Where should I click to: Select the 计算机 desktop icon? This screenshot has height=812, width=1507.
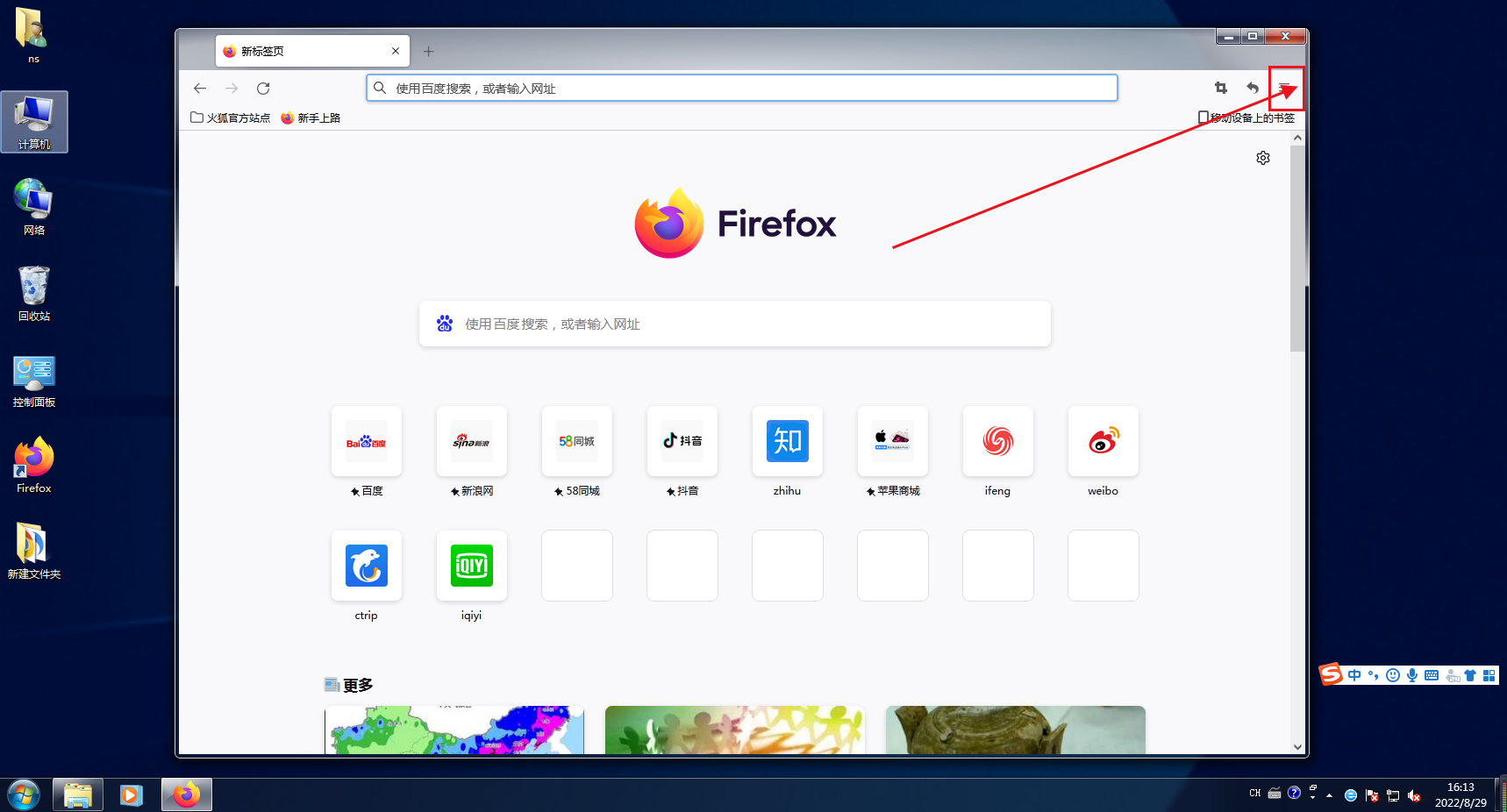34,122
